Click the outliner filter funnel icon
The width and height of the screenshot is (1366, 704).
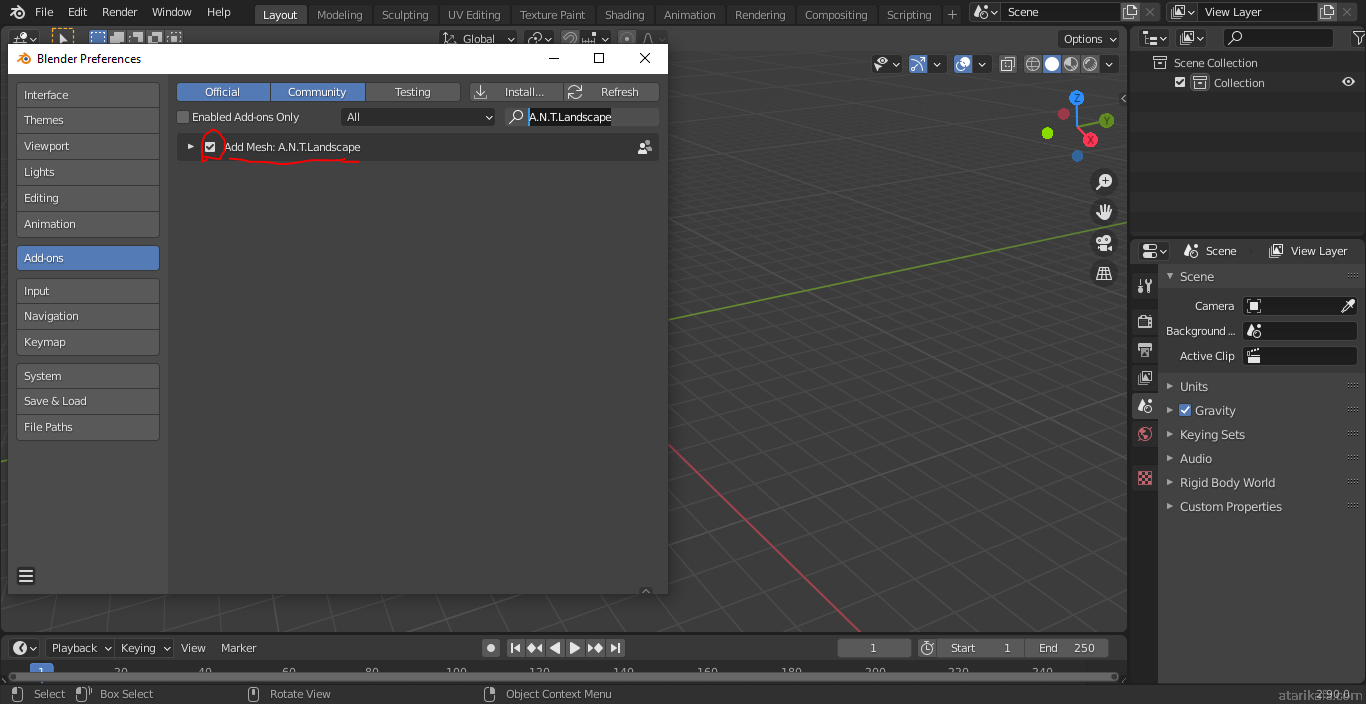1358,38
